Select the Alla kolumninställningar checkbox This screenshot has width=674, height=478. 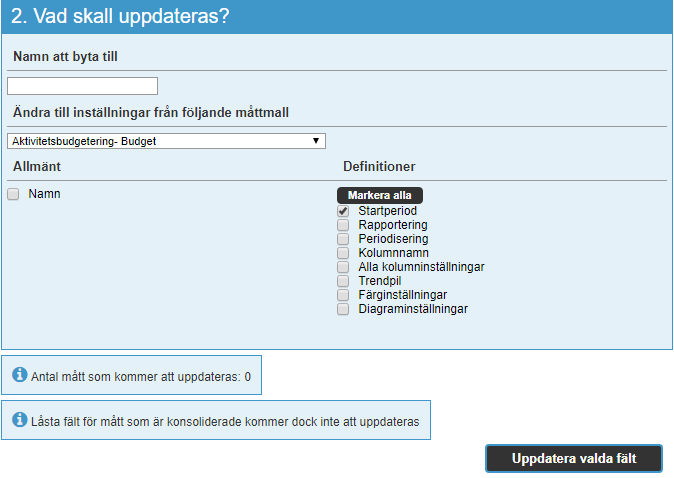tap(343, 267)
